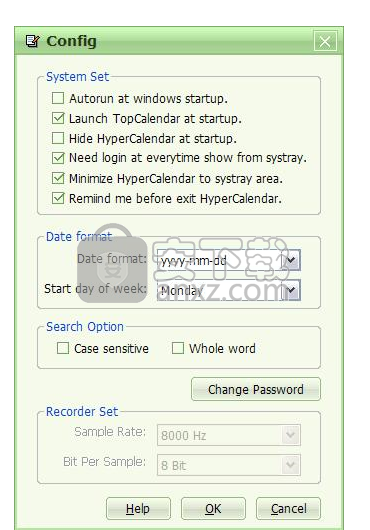Click the Search Option group label
Screen dimensions: 370x530
click(85, 327)
